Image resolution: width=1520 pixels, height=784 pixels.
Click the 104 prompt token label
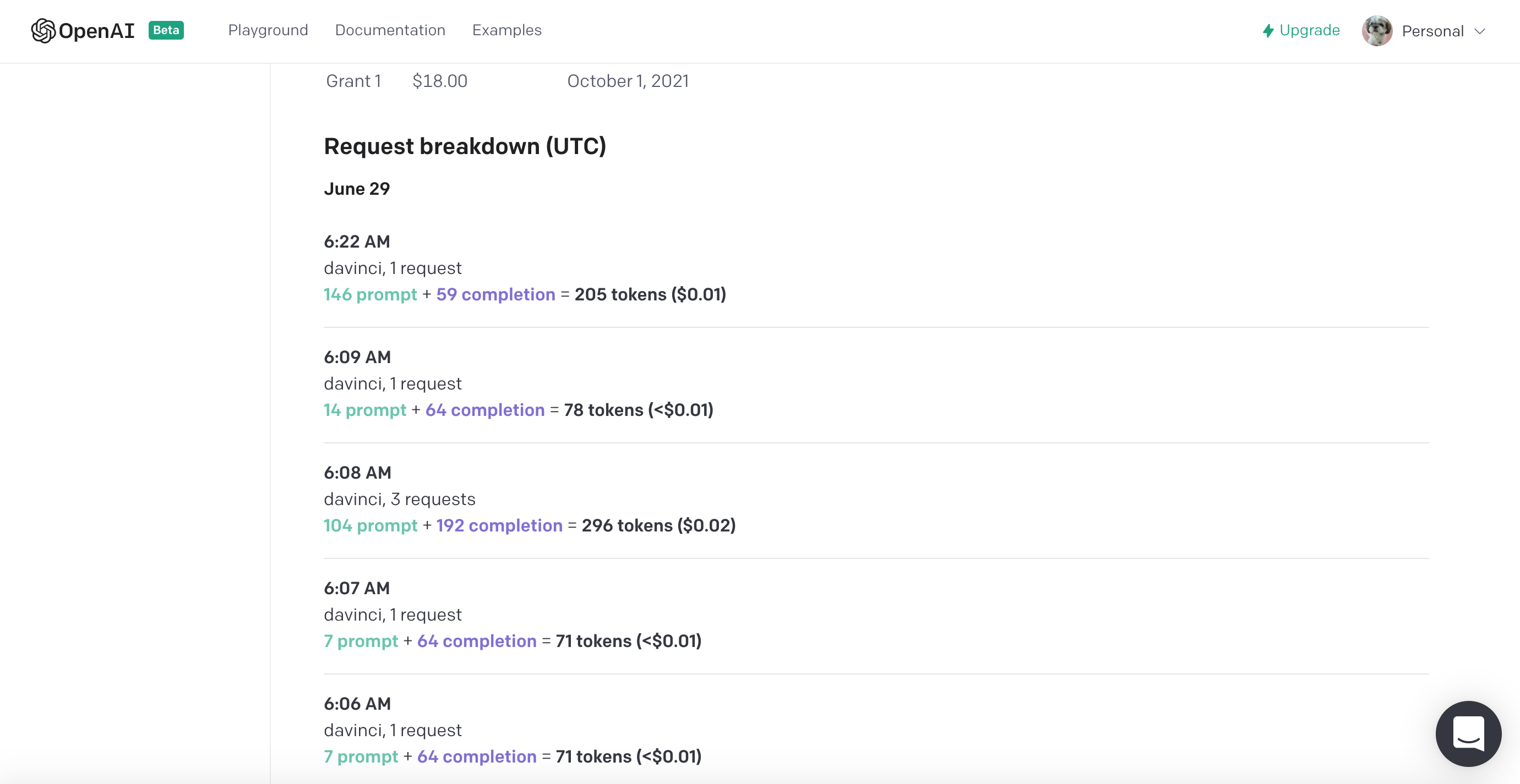pyautogui.click(x=370, y=525)
